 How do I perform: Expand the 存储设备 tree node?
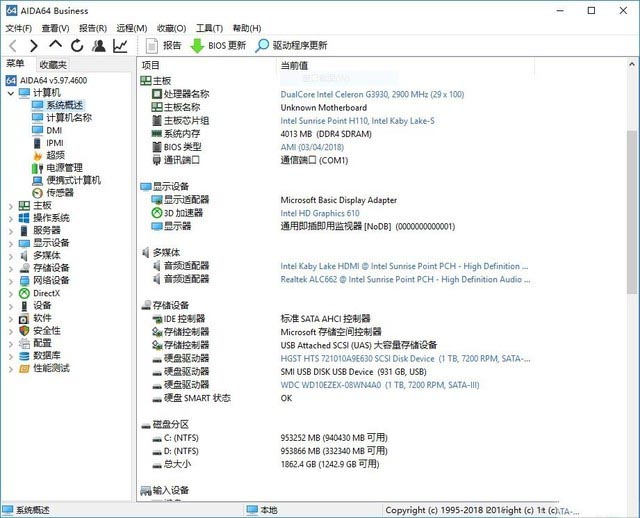11,269
